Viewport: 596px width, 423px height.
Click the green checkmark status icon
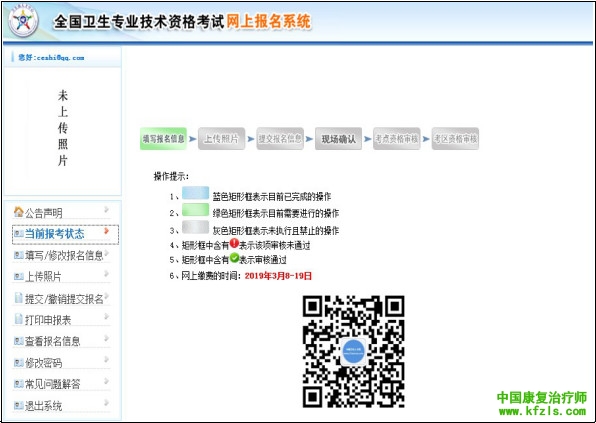point(234,258)
